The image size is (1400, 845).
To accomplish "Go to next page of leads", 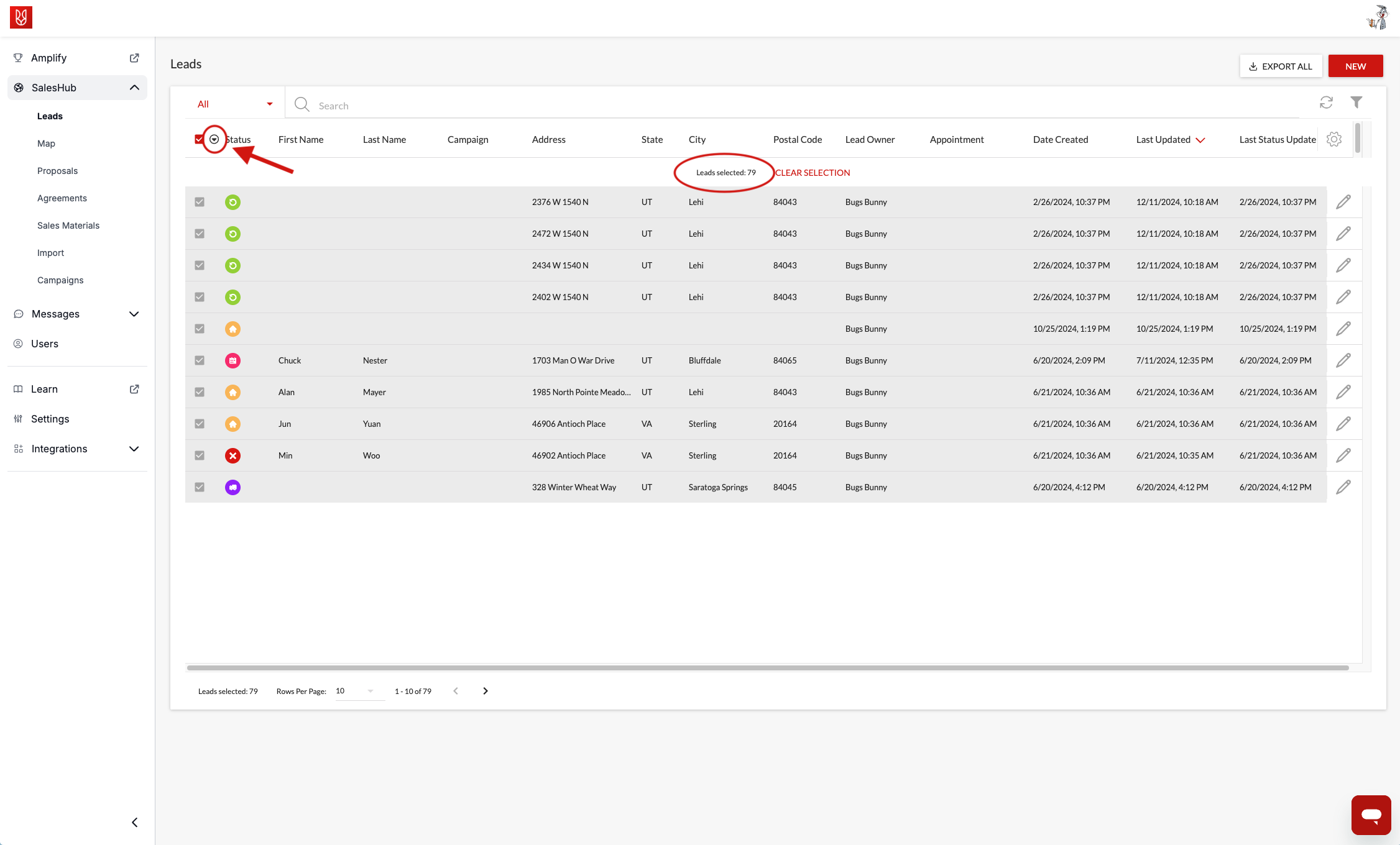I will tap(486, 691).
